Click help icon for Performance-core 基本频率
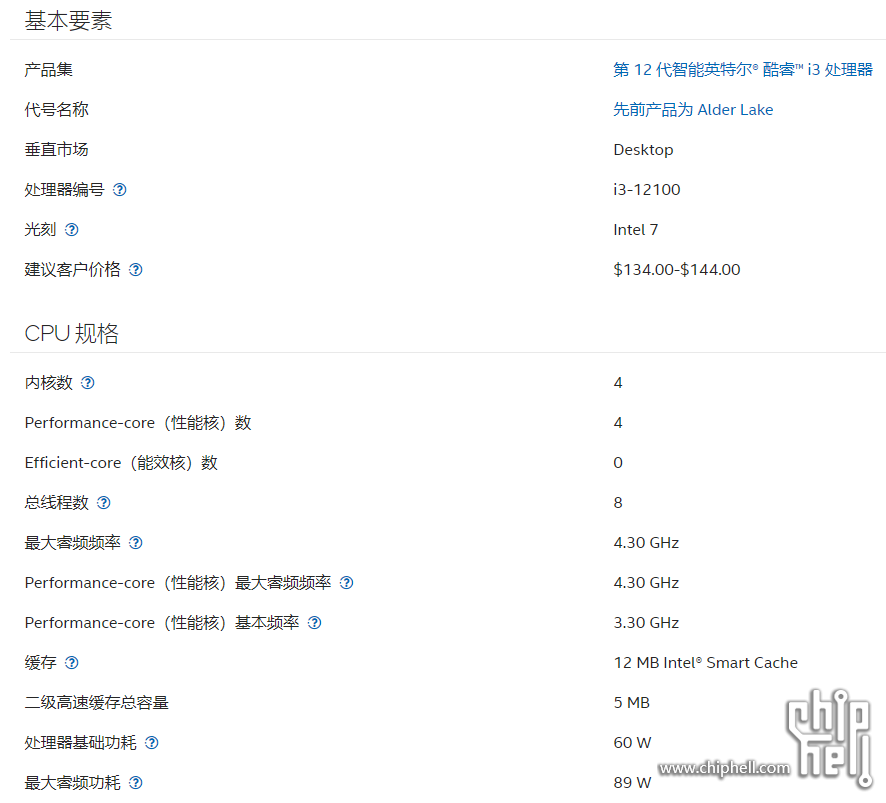The height and width of the screenshot is (803, 886). (x=314, y=623)
